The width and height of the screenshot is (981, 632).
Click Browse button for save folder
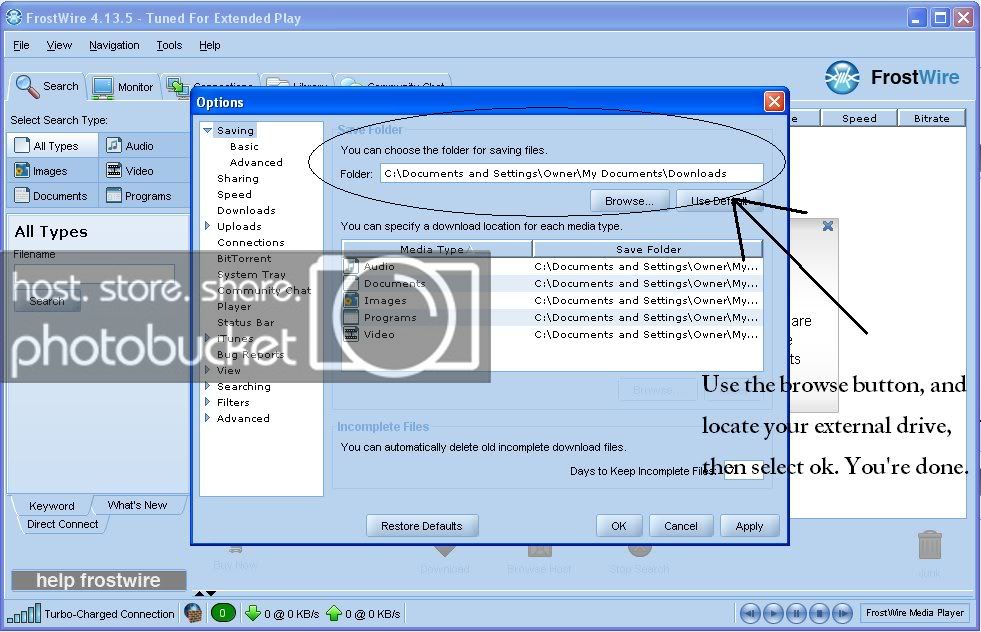click(x=629, y=201)
